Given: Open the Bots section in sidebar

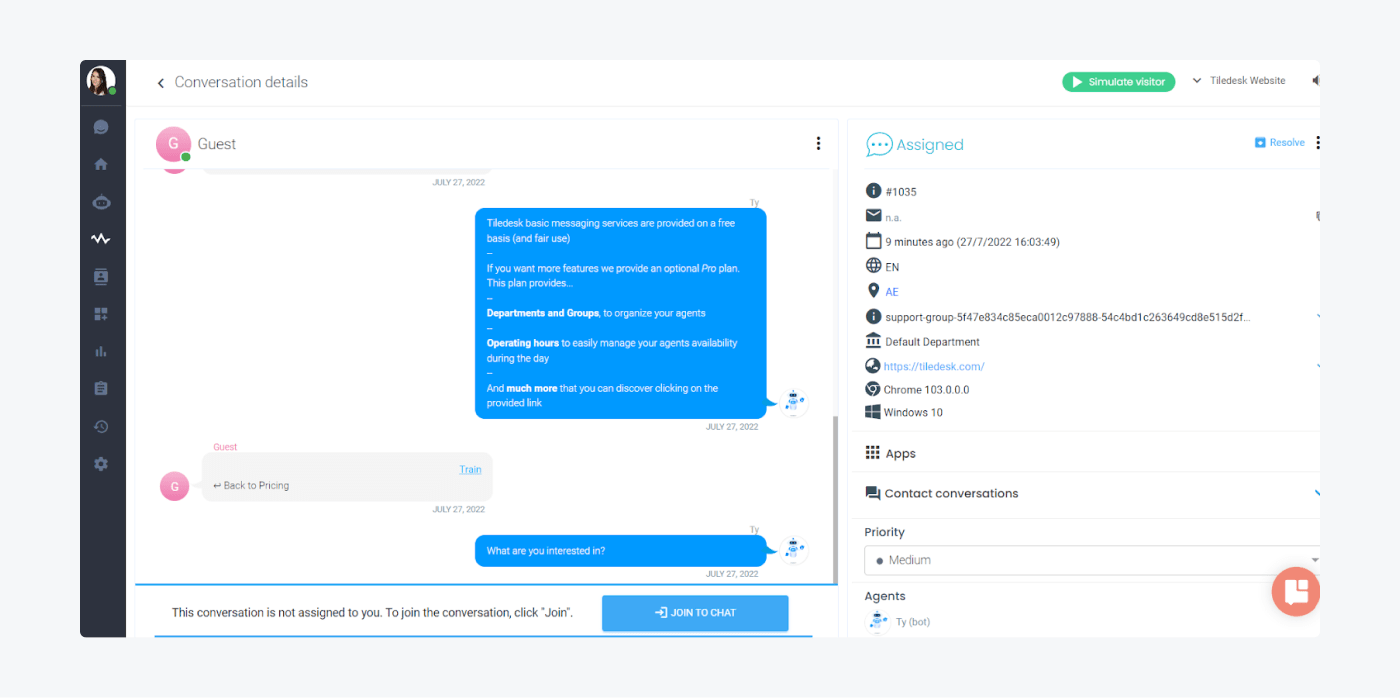Looking at the screenshot, I should coord(101,202).
